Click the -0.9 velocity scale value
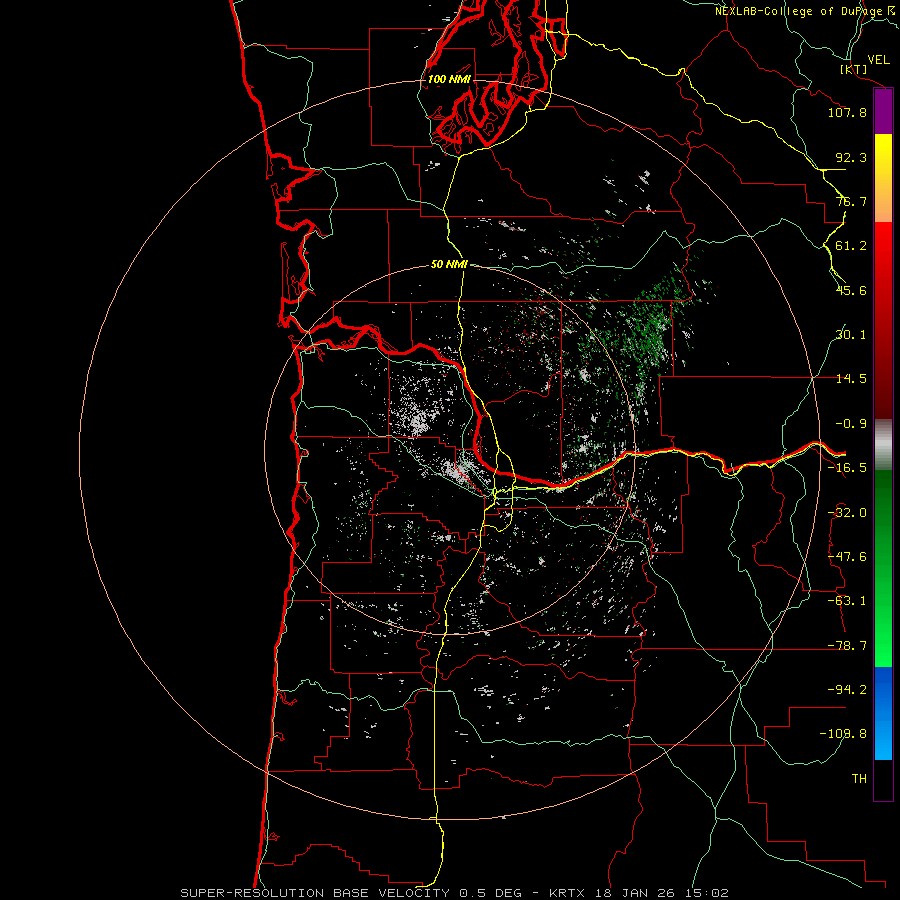The height and width of the screenshot is (900, 900). pos(851,424)
